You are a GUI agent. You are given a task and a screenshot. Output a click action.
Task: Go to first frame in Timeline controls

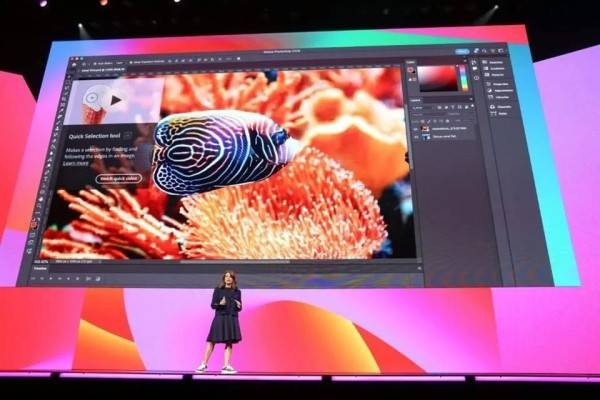pyautogui.click(x=33, y=279)
